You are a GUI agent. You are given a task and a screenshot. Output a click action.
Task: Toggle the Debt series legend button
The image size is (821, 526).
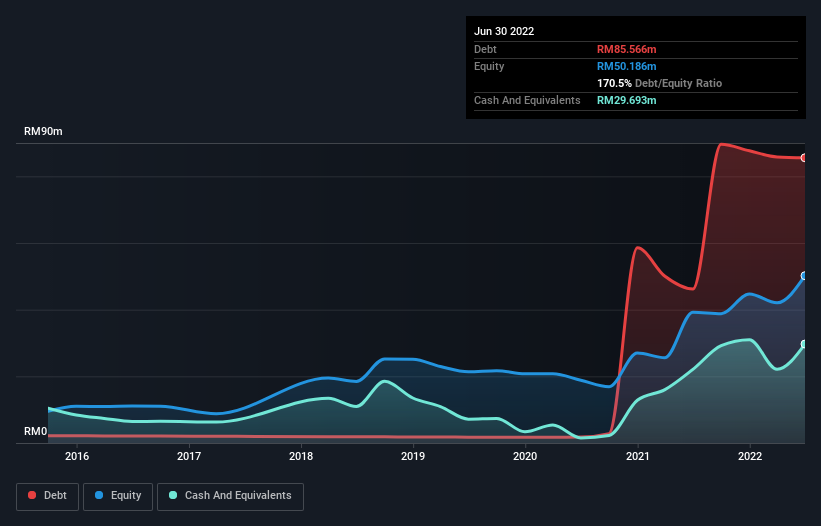48,496
